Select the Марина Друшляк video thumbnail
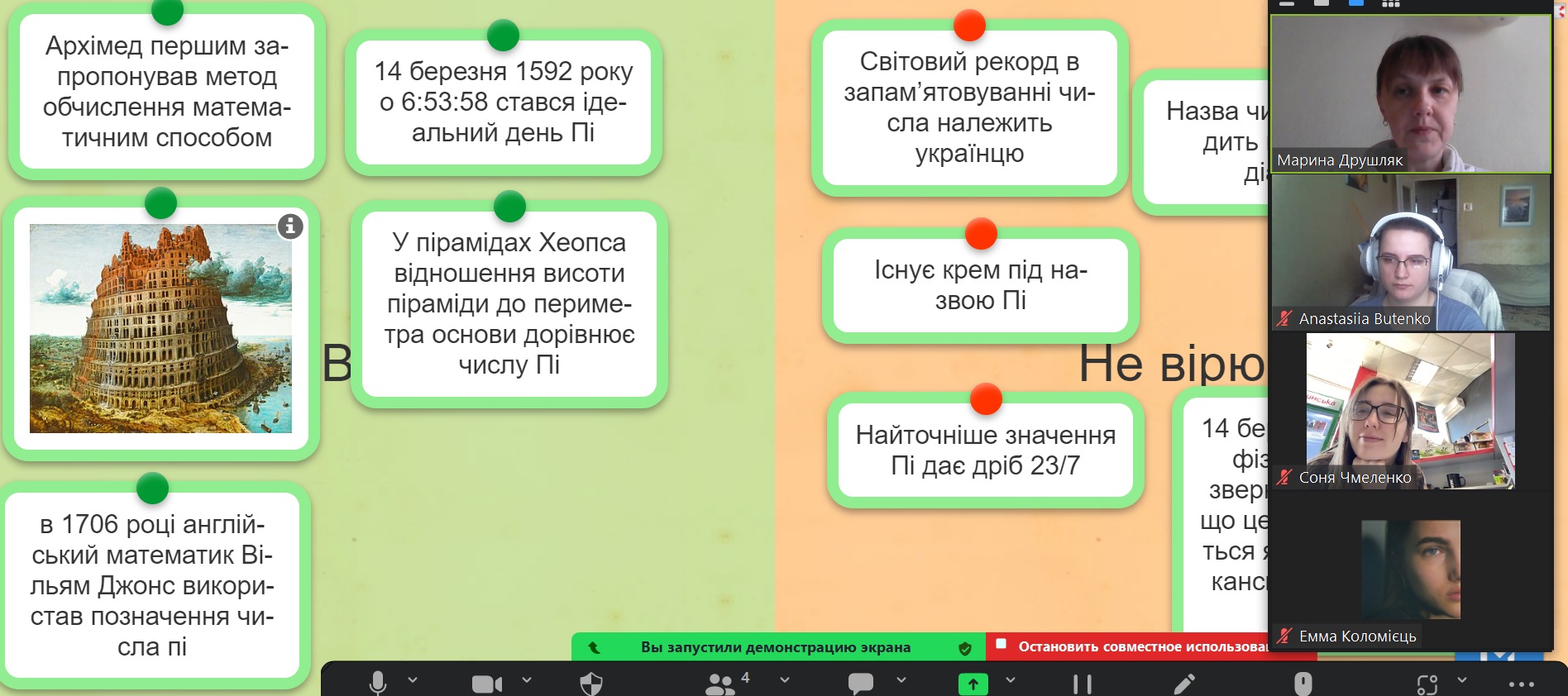The height and width of the screenshot is (696, 1568). click(x=1410, y=93)
